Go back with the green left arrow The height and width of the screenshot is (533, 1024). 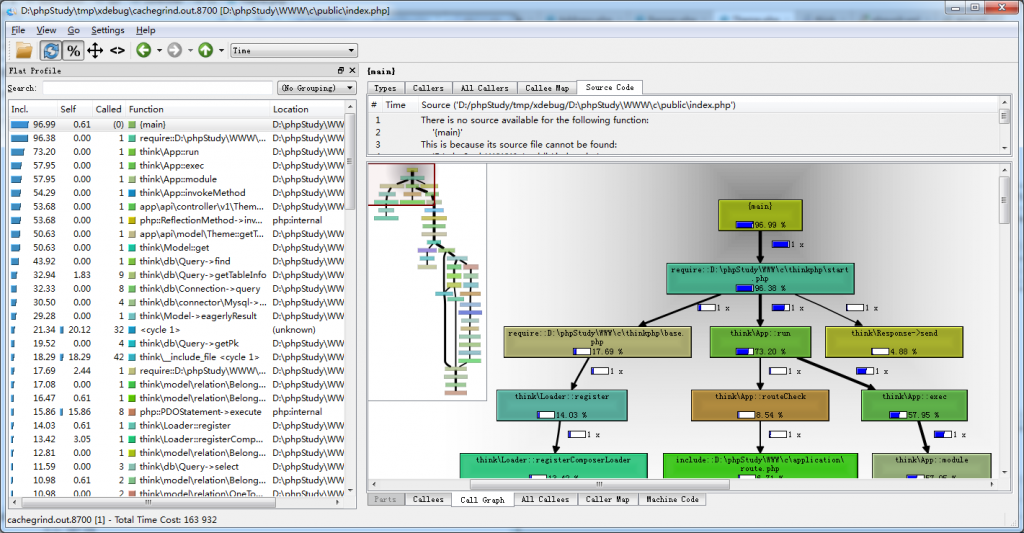pyautogui.click(x=144, y=50)
